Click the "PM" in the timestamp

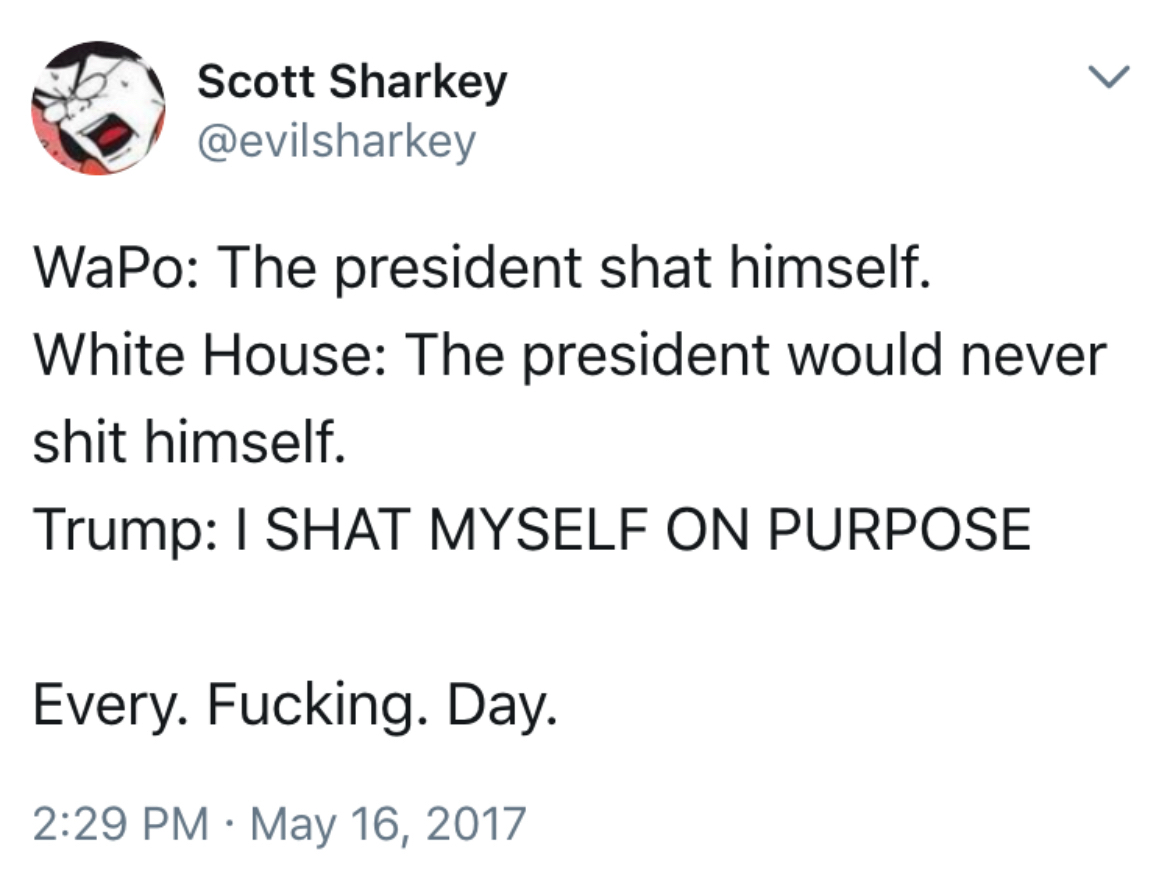(x=180, y=825)
